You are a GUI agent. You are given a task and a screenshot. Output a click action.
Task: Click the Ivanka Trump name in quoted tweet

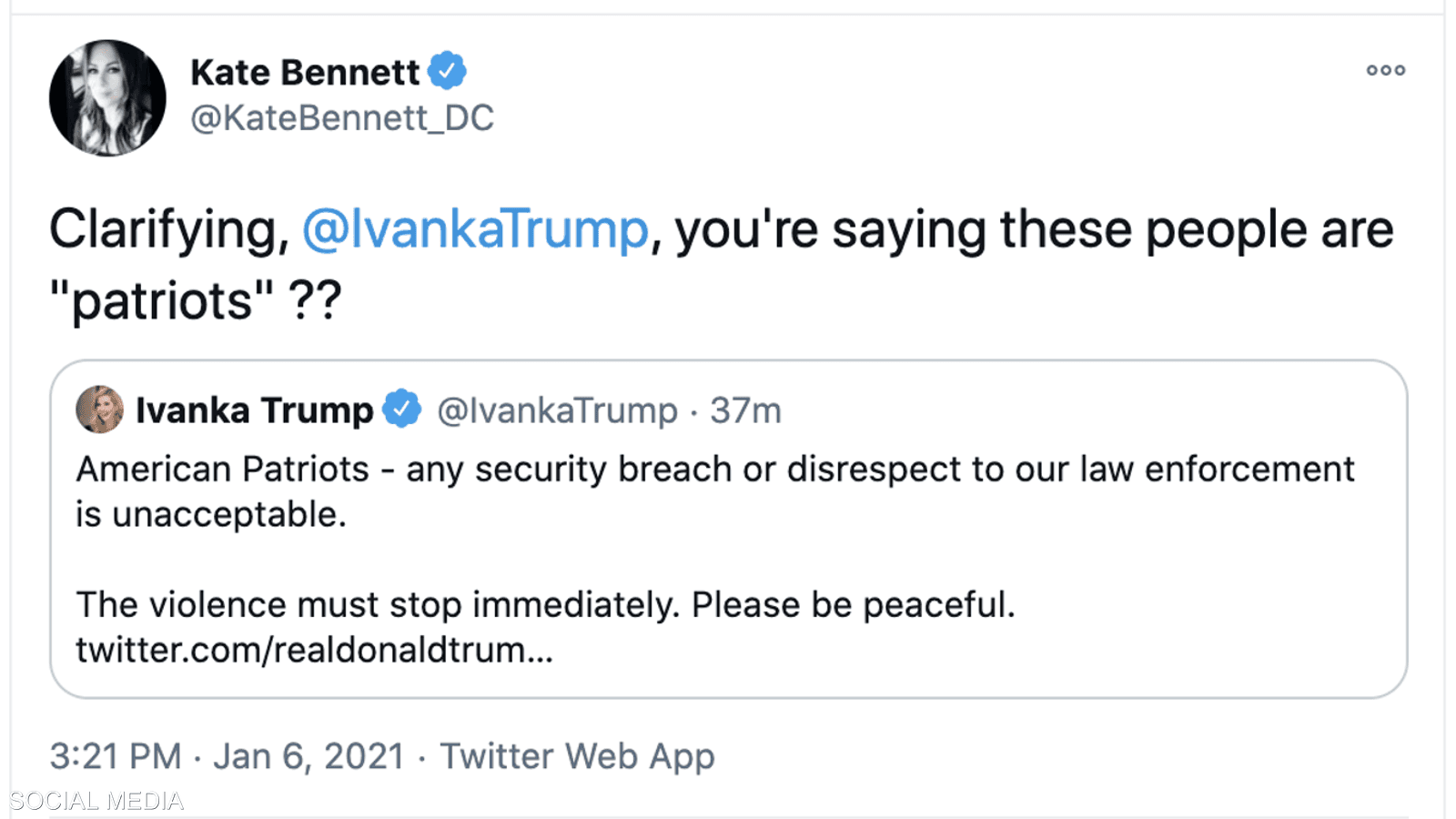click(254, 410)
